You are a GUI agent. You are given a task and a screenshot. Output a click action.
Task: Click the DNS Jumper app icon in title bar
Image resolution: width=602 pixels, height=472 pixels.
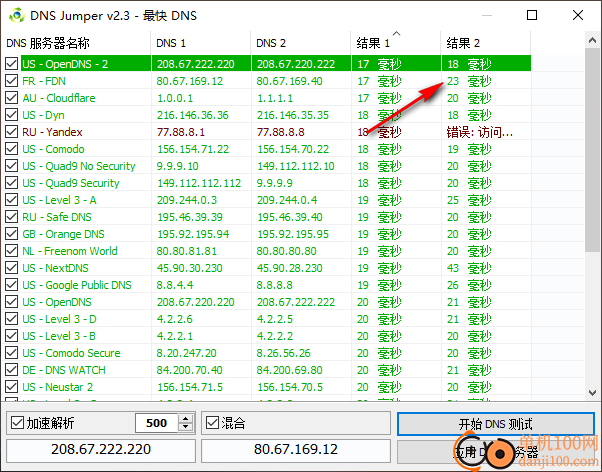[17, 16]
